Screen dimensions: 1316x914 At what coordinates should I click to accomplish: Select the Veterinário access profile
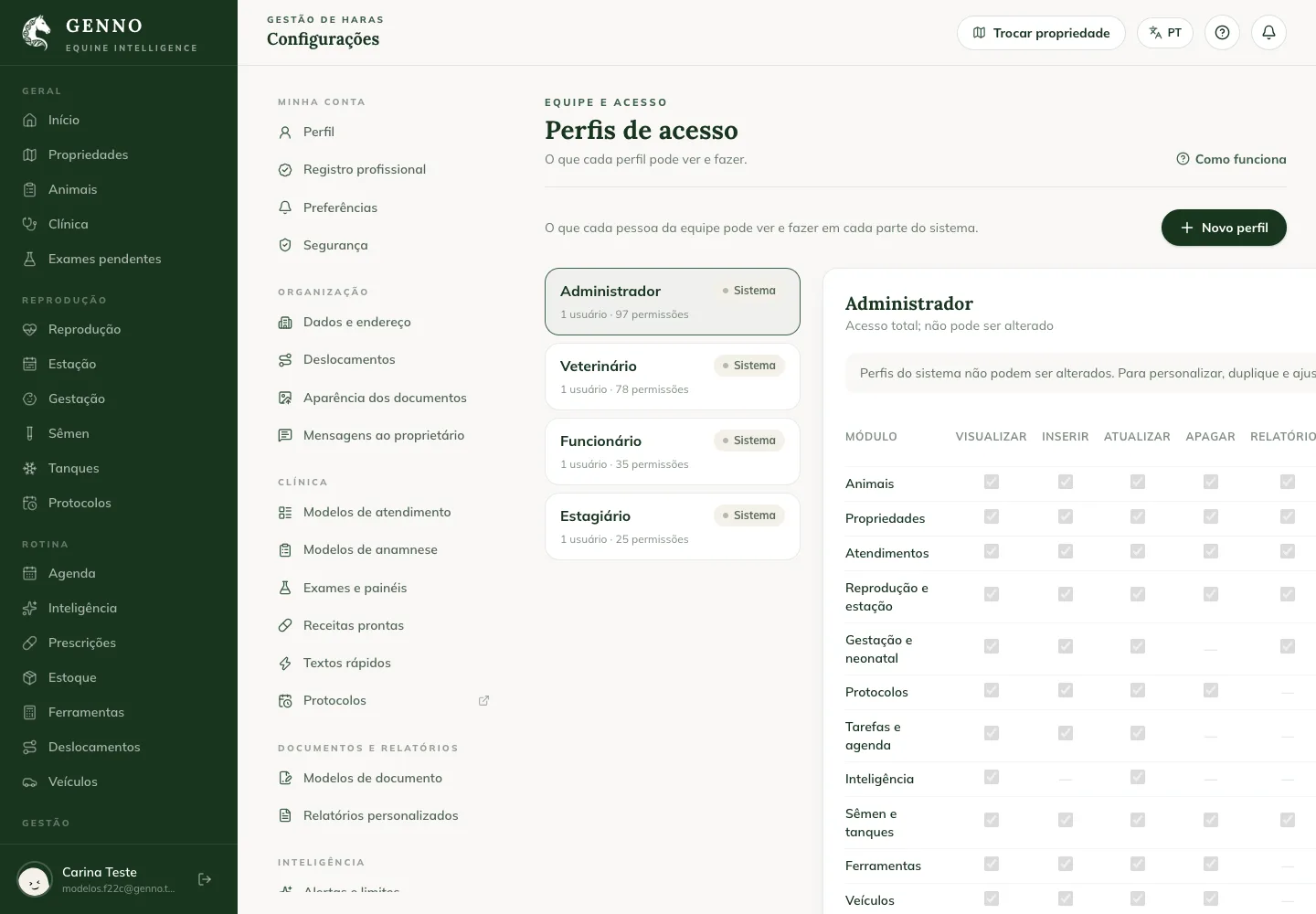pyautogui.click(x=673, y=377)
